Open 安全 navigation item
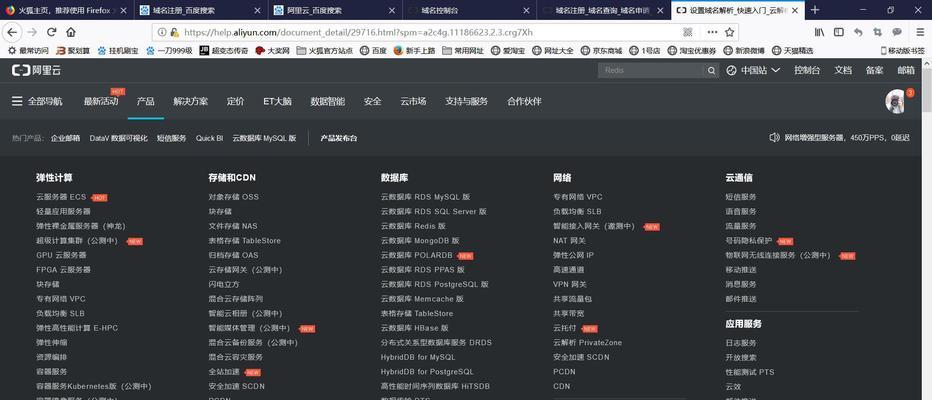Viewport: 932px width, 400px height. pos(373,102)
